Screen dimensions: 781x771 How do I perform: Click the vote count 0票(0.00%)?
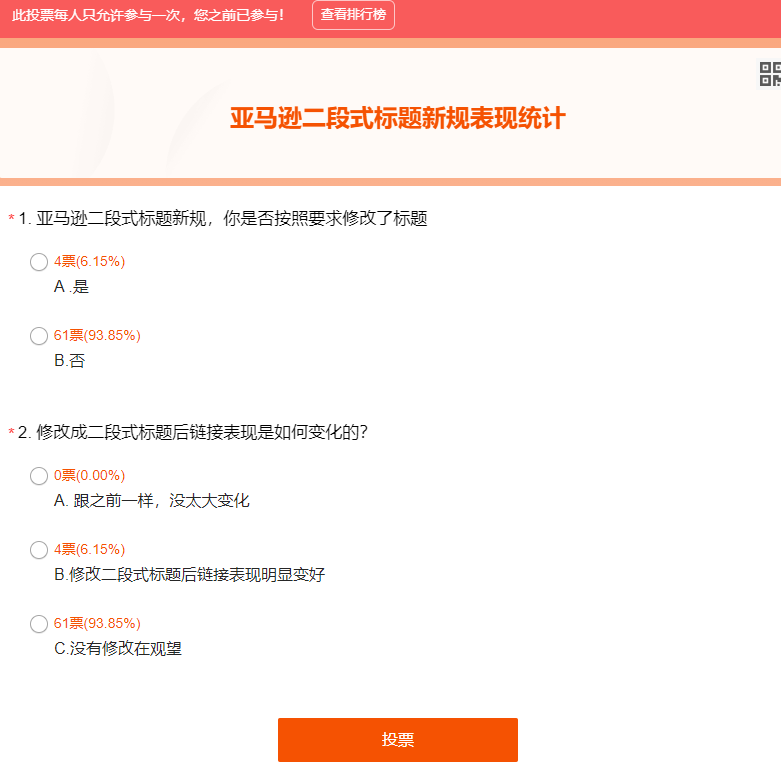(89, 475)
